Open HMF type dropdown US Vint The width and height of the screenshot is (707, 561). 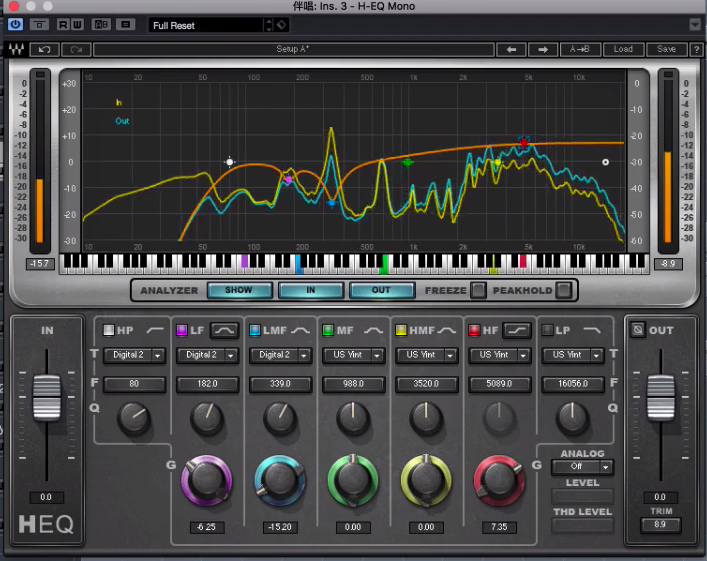[x=427, y=355]
